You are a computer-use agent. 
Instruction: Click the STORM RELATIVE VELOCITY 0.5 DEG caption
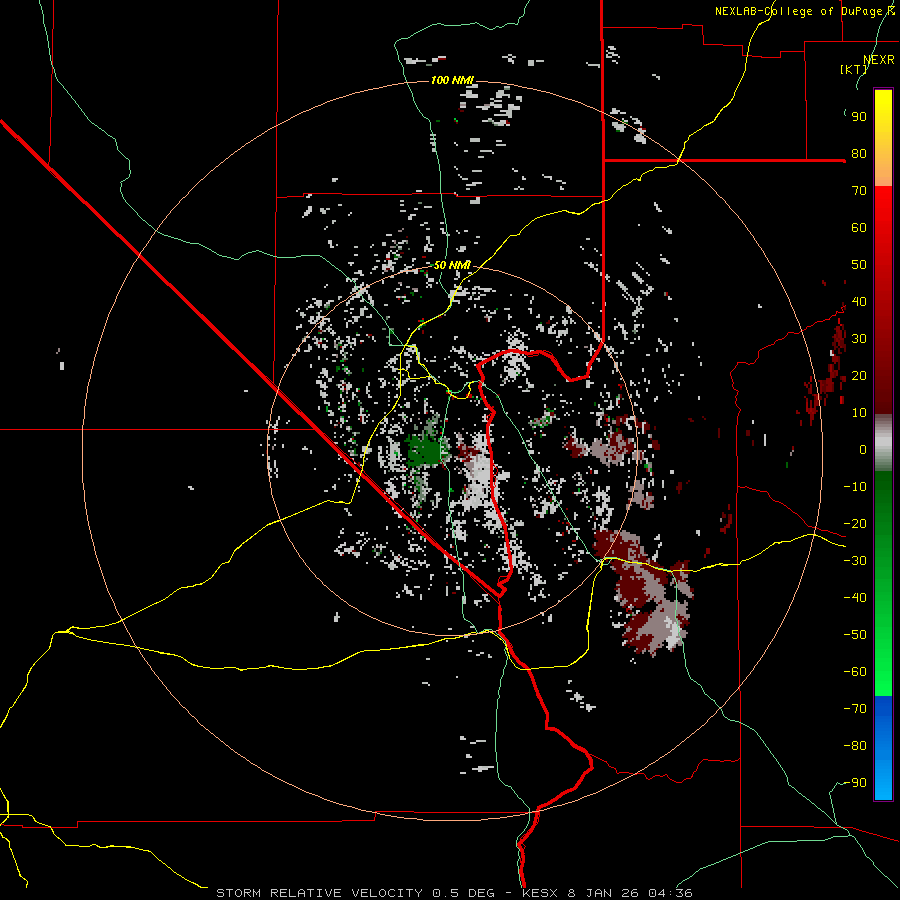tap(355, 893)
